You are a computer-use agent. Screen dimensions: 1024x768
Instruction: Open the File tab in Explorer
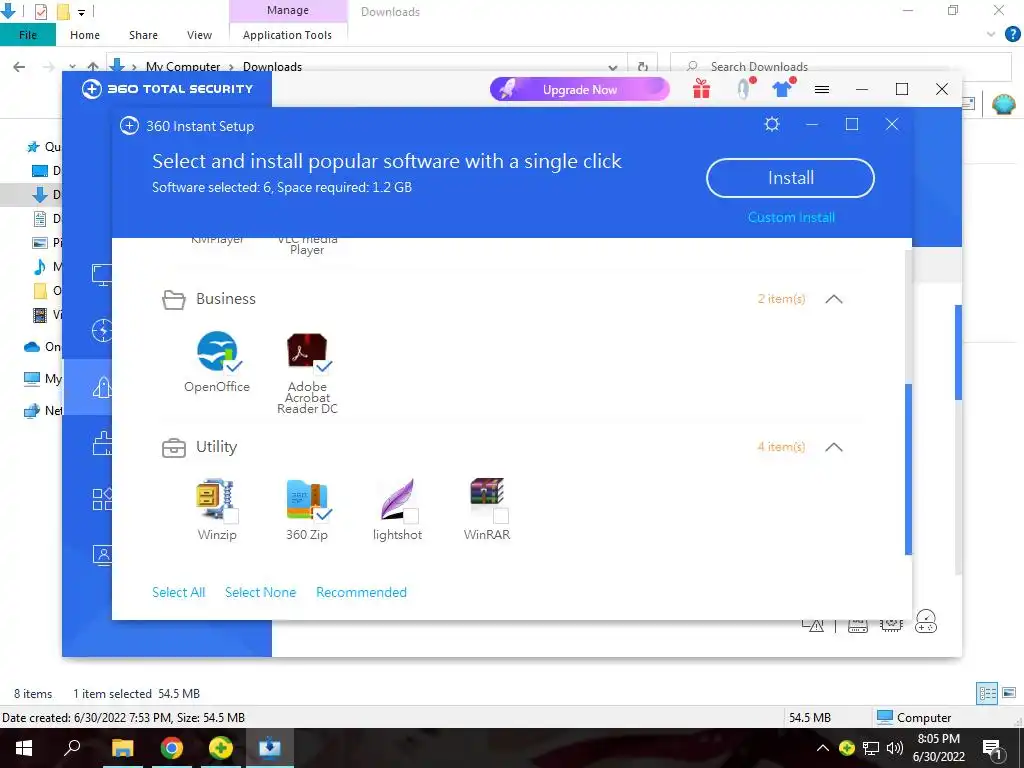coord(27,35)
